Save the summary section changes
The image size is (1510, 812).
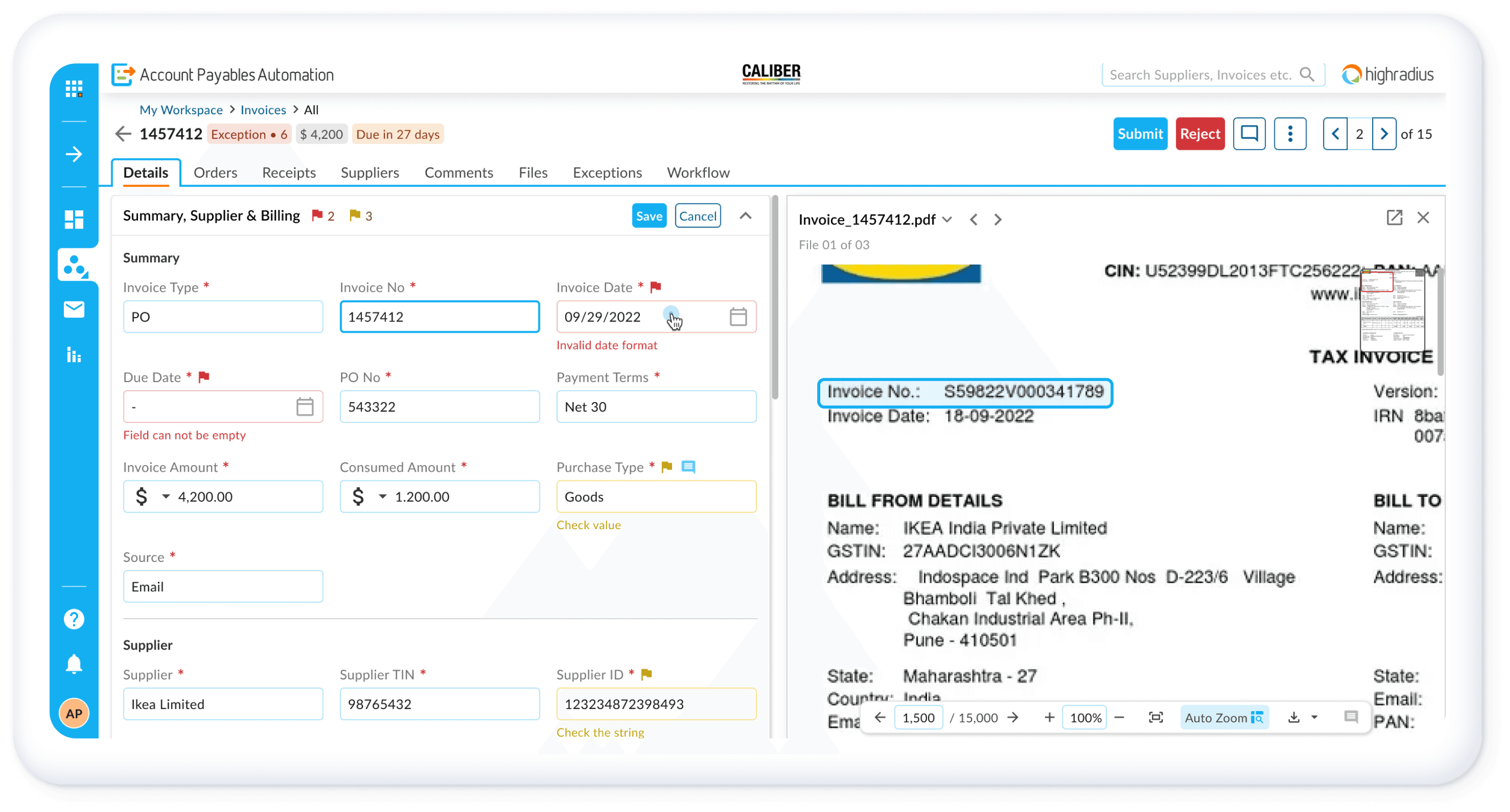[649, 216]
